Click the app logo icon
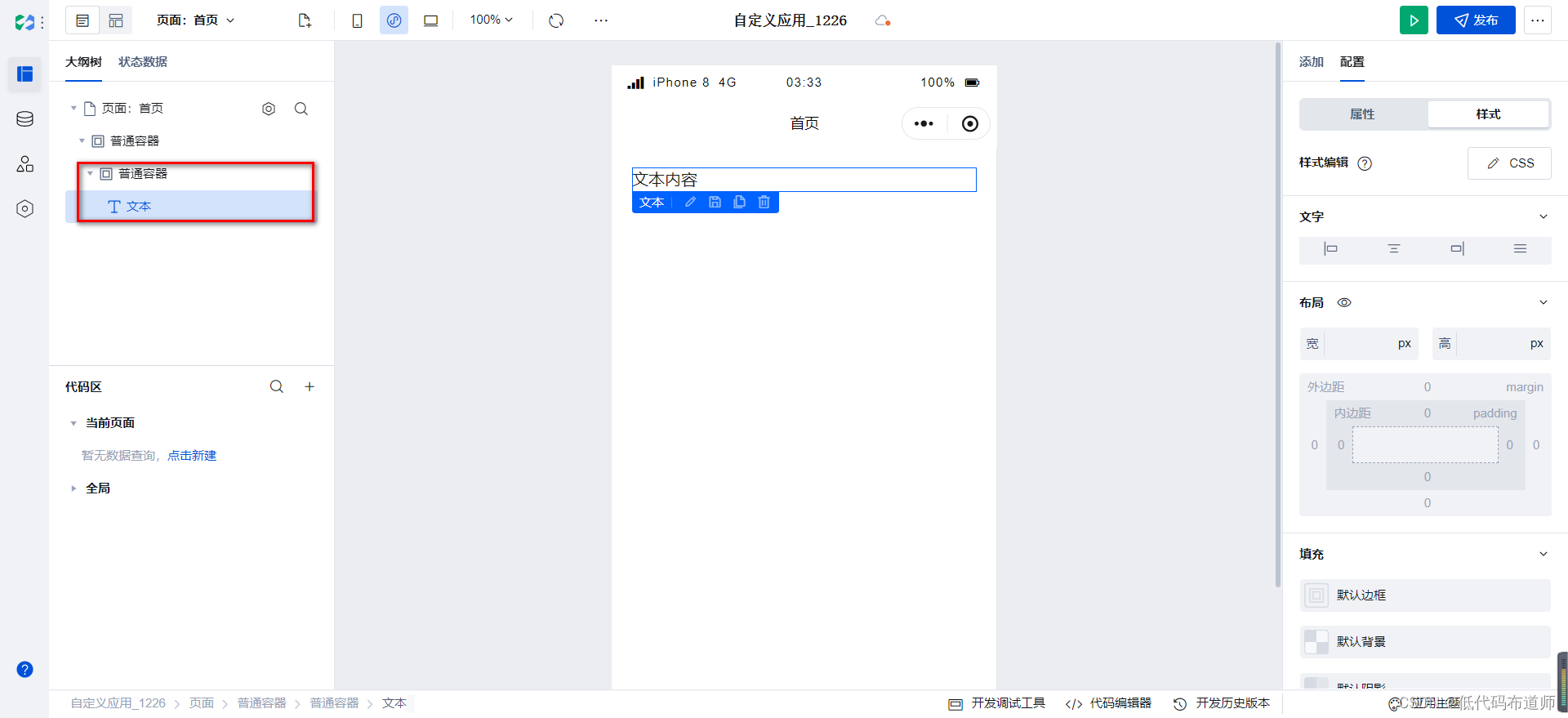The image size is (1568, 718). pyautogui.click(x=24, y=22)
